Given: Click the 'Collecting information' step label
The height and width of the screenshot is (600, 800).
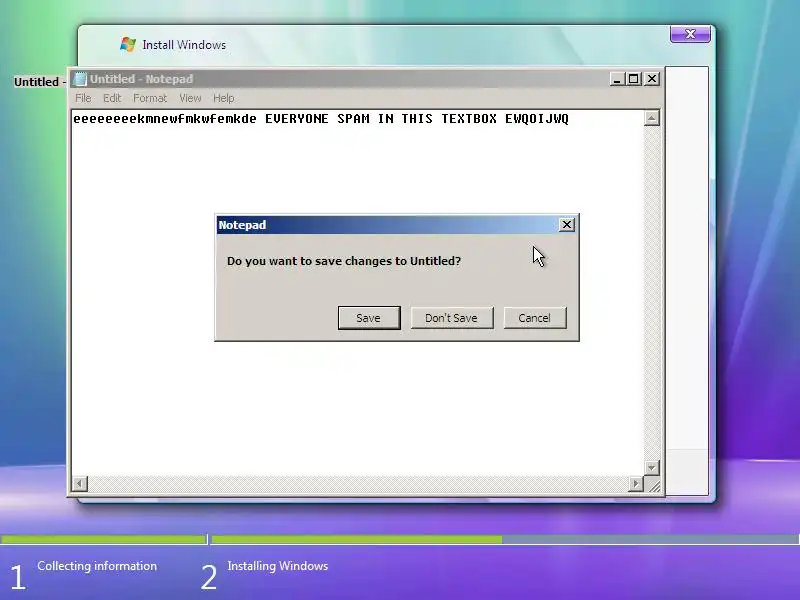Looking at the screenshot, I should click(x=97, y=566).
